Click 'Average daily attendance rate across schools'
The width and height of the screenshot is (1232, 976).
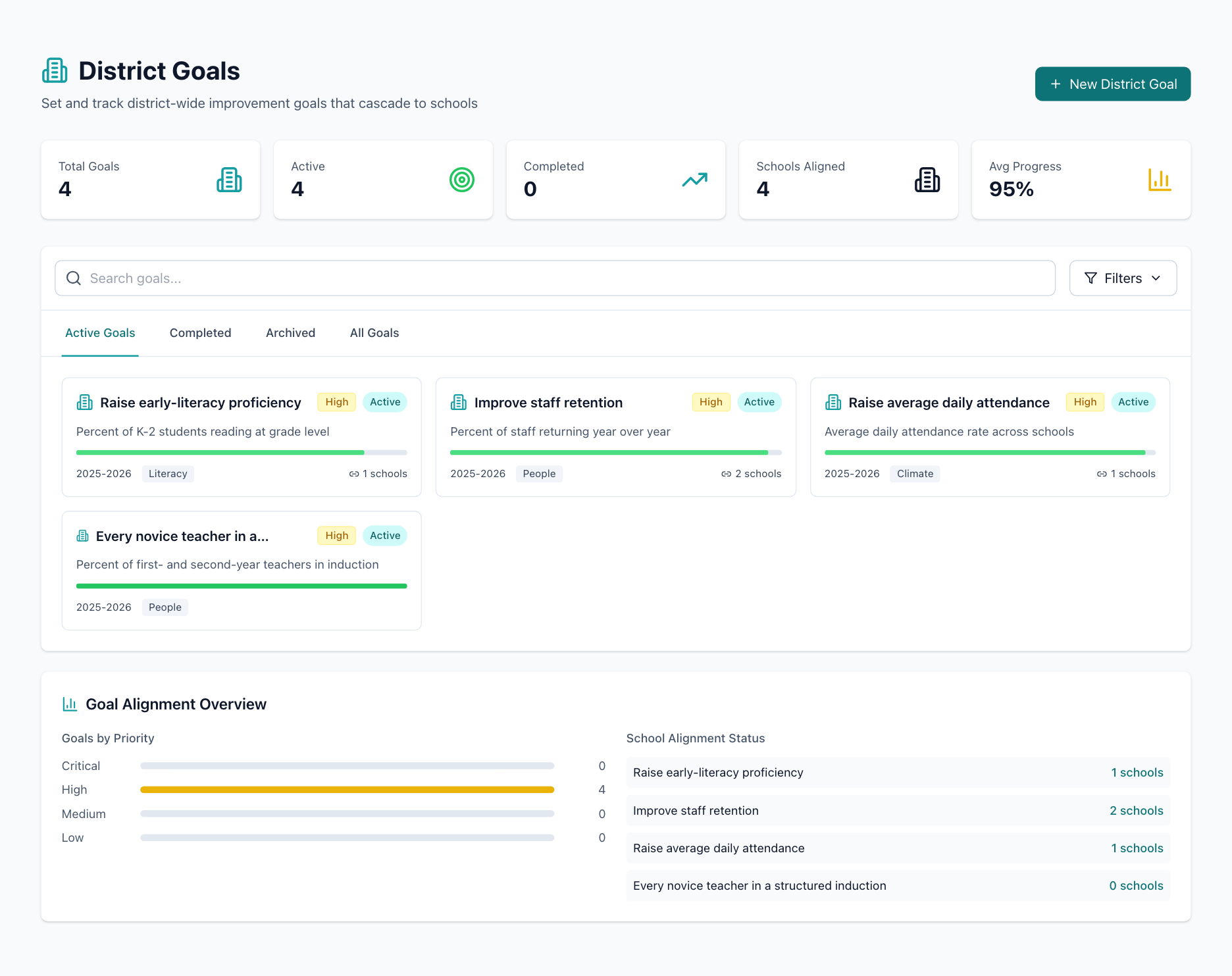pos(949,432)
